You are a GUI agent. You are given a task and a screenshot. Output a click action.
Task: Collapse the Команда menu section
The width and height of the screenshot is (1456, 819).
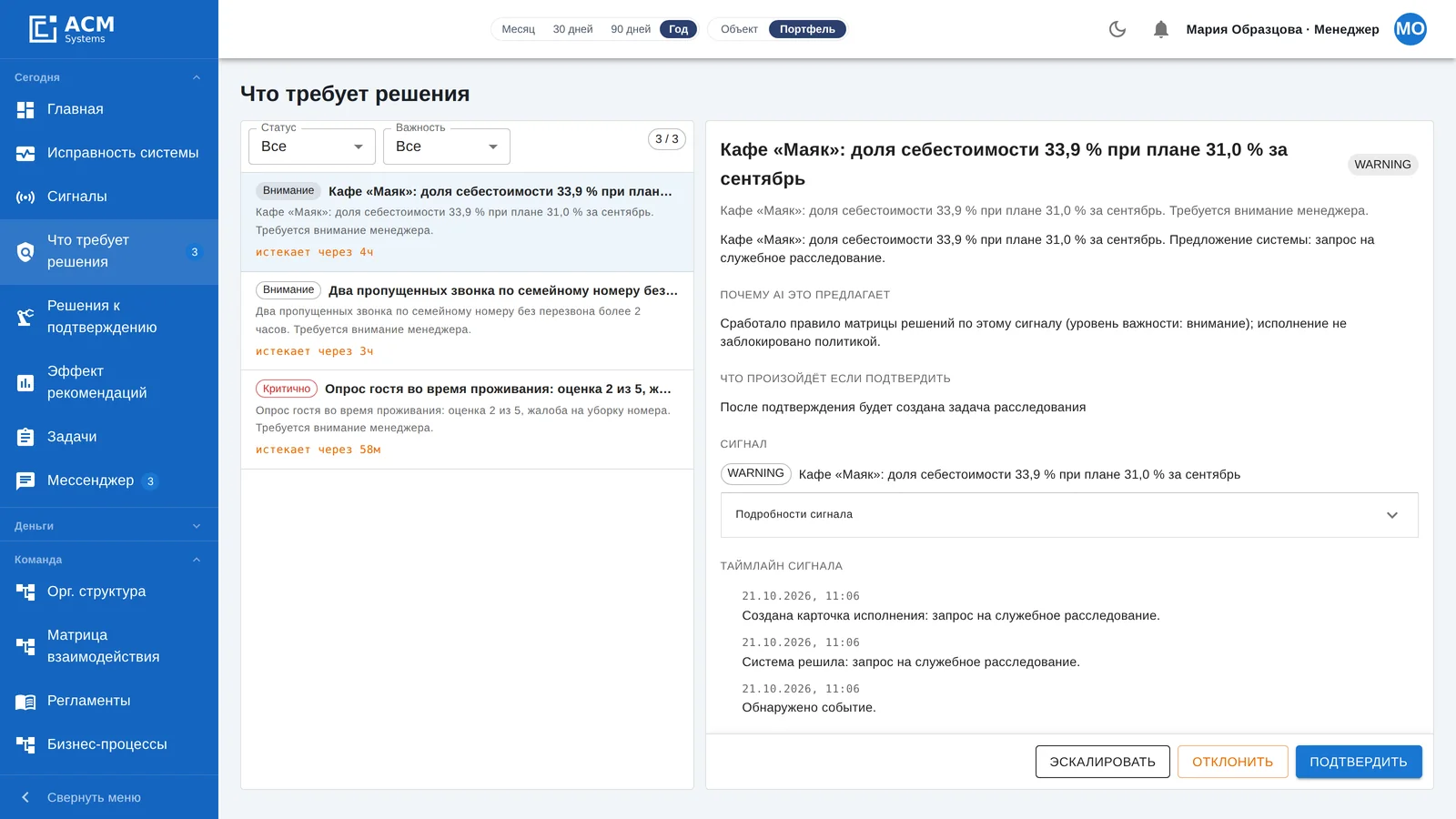click(x=109, y=560)
